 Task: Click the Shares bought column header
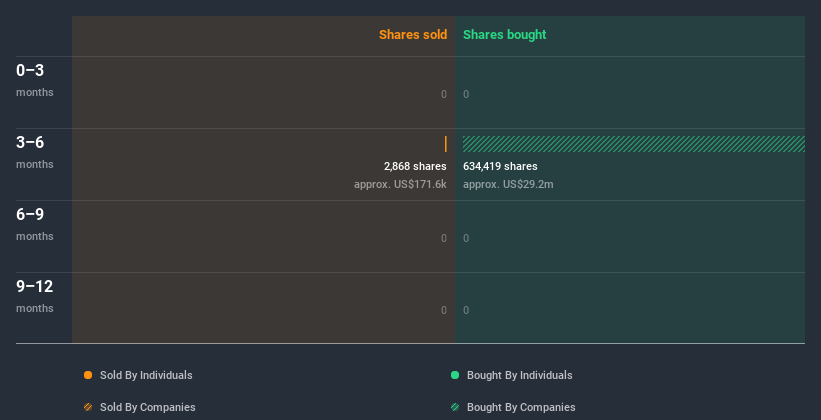(505, 35)
